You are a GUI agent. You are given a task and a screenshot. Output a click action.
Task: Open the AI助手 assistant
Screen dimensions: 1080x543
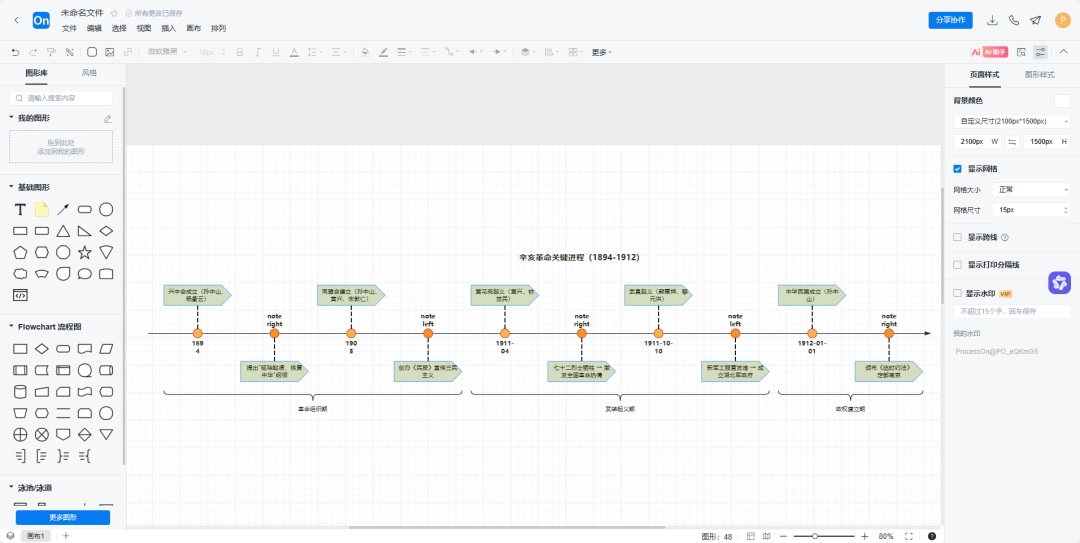point(988,52)
